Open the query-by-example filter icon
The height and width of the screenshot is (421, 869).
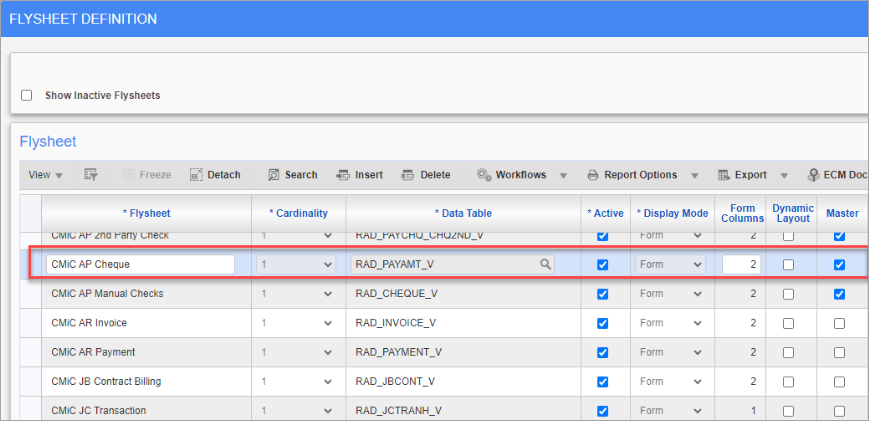(91, 175)
